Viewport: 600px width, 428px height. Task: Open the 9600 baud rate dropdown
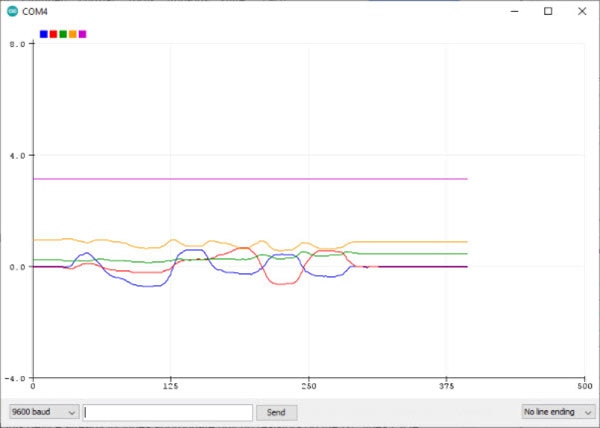click(44, 412)
